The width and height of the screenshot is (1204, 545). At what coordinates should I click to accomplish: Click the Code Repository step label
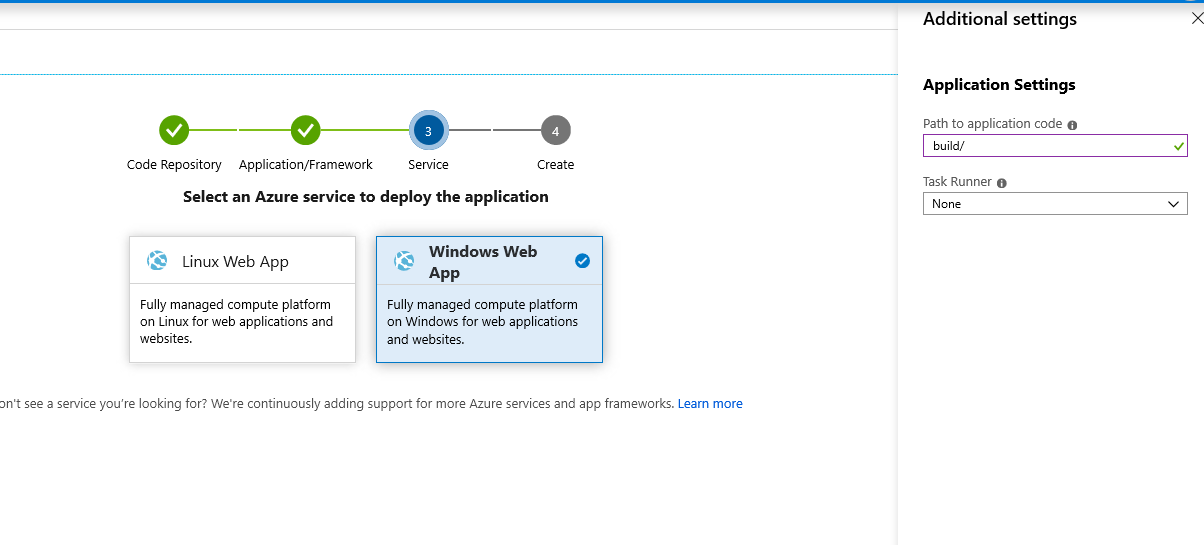tap(174, 164)
